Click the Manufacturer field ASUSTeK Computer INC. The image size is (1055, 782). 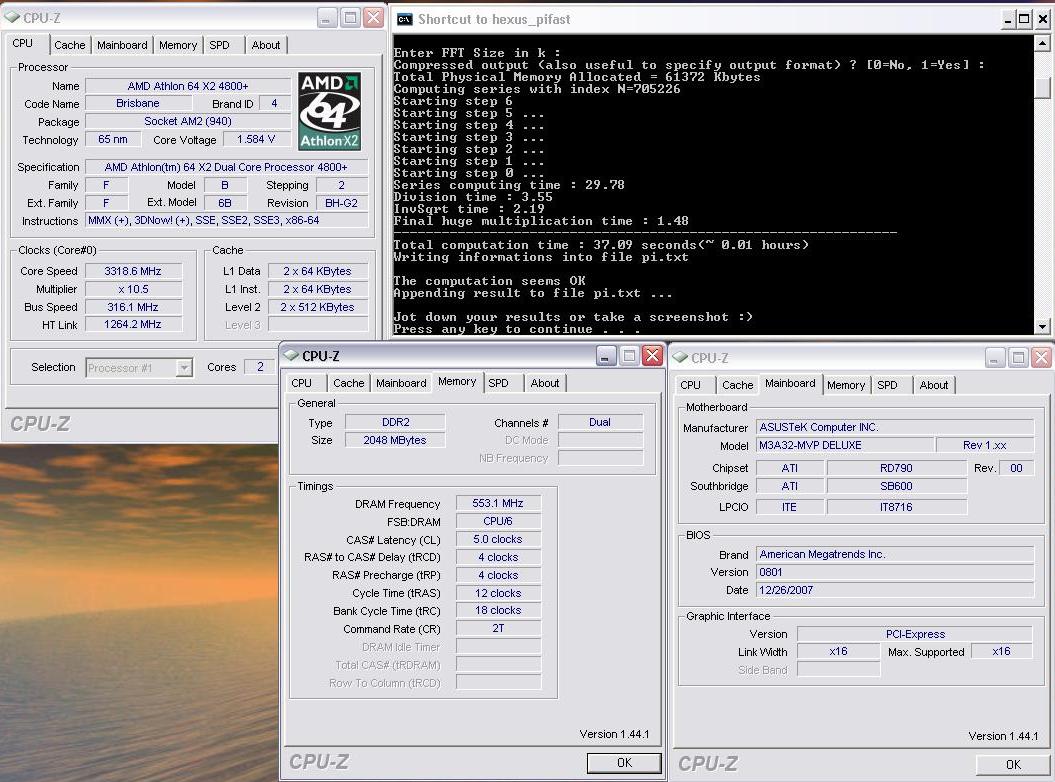[x=895, y=427]
